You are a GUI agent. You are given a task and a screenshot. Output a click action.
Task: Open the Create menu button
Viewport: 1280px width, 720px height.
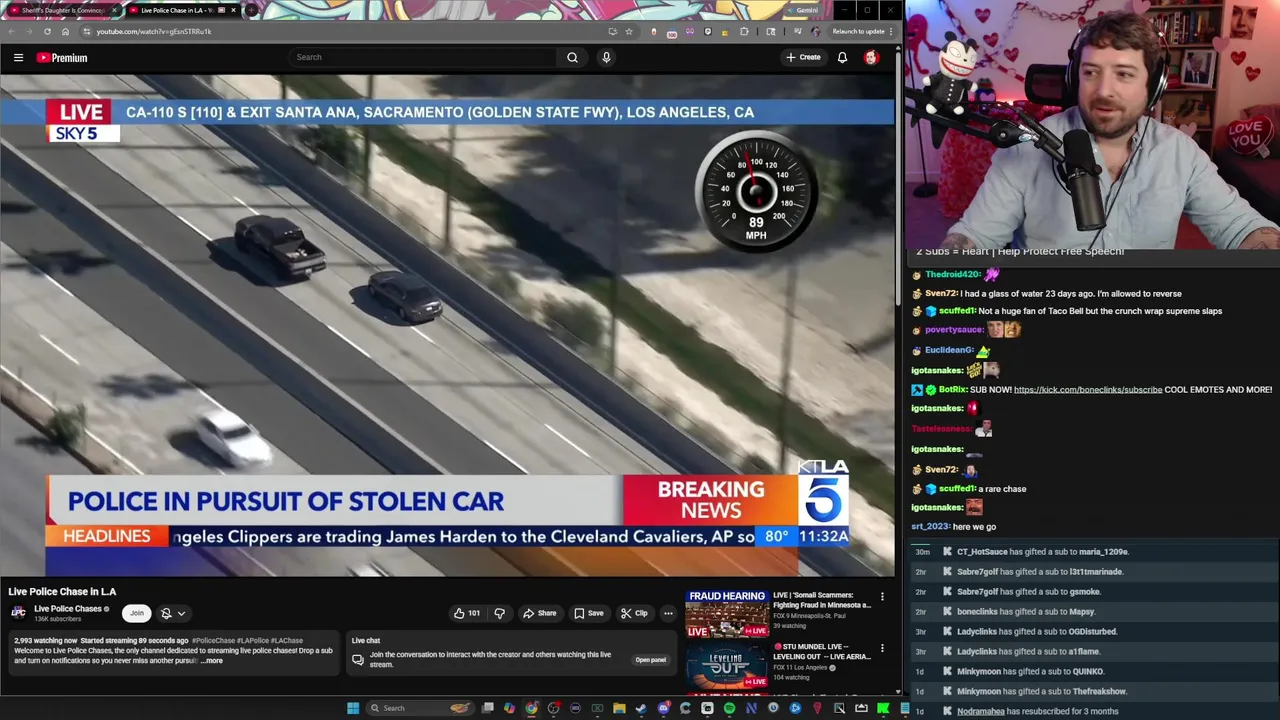tap(803, 57)
